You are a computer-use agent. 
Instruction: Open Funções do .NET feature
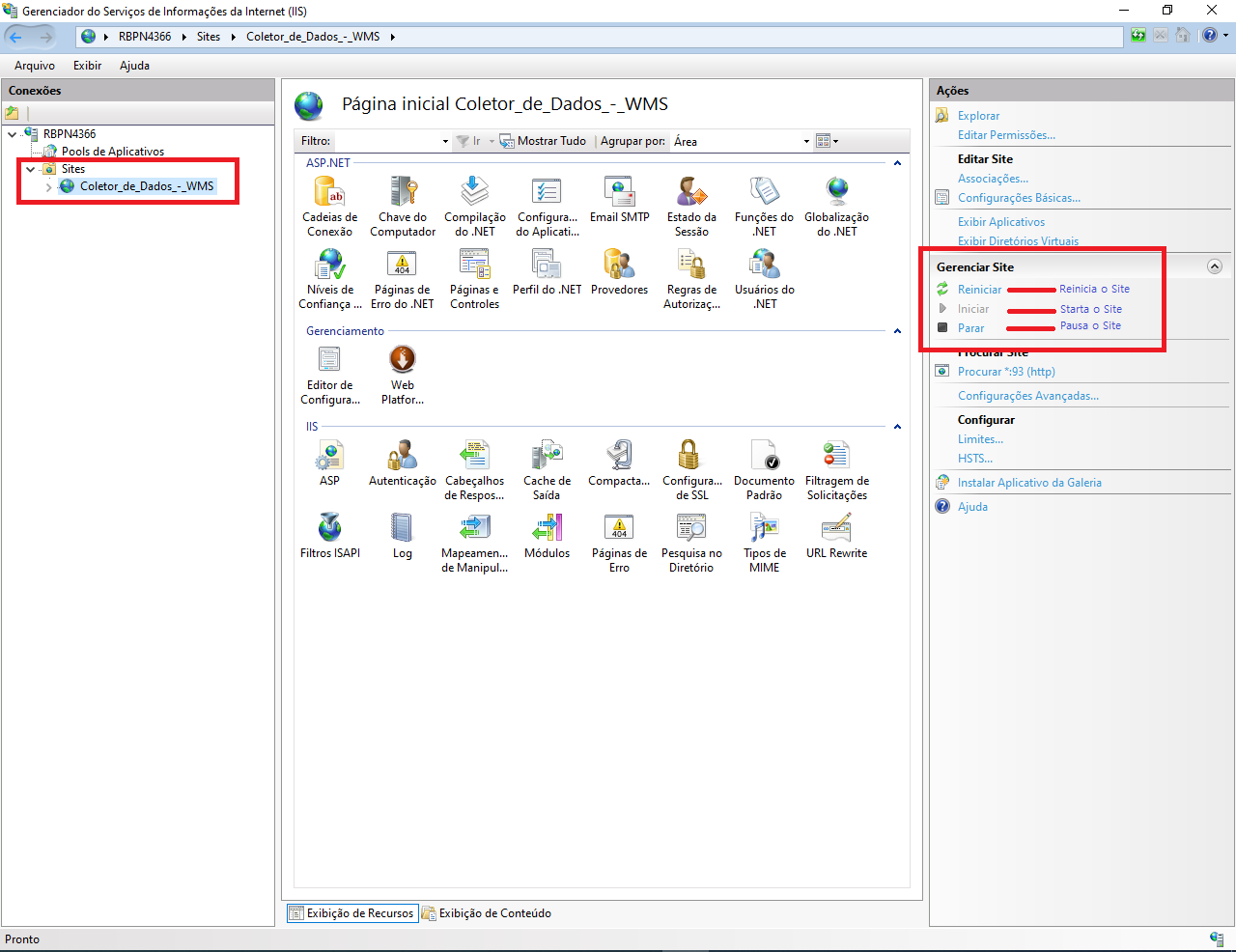click(764, 207)
